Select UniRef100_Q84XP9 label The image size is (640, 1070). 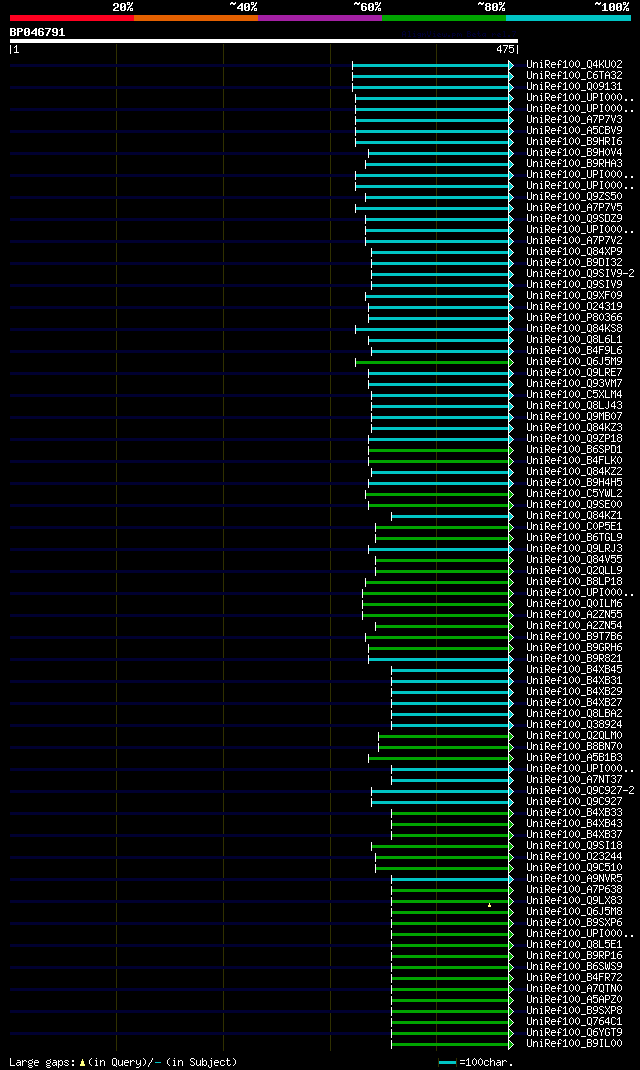pyautogui.click(x=574, y=252)
